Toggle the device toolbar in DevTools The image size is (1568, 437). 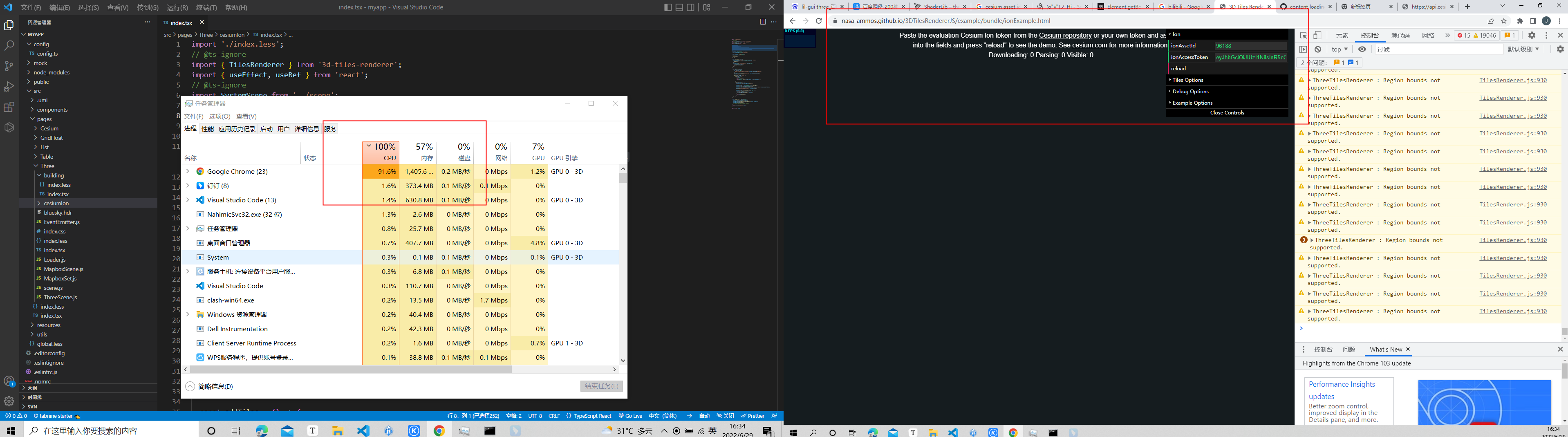pos(1317,36)
